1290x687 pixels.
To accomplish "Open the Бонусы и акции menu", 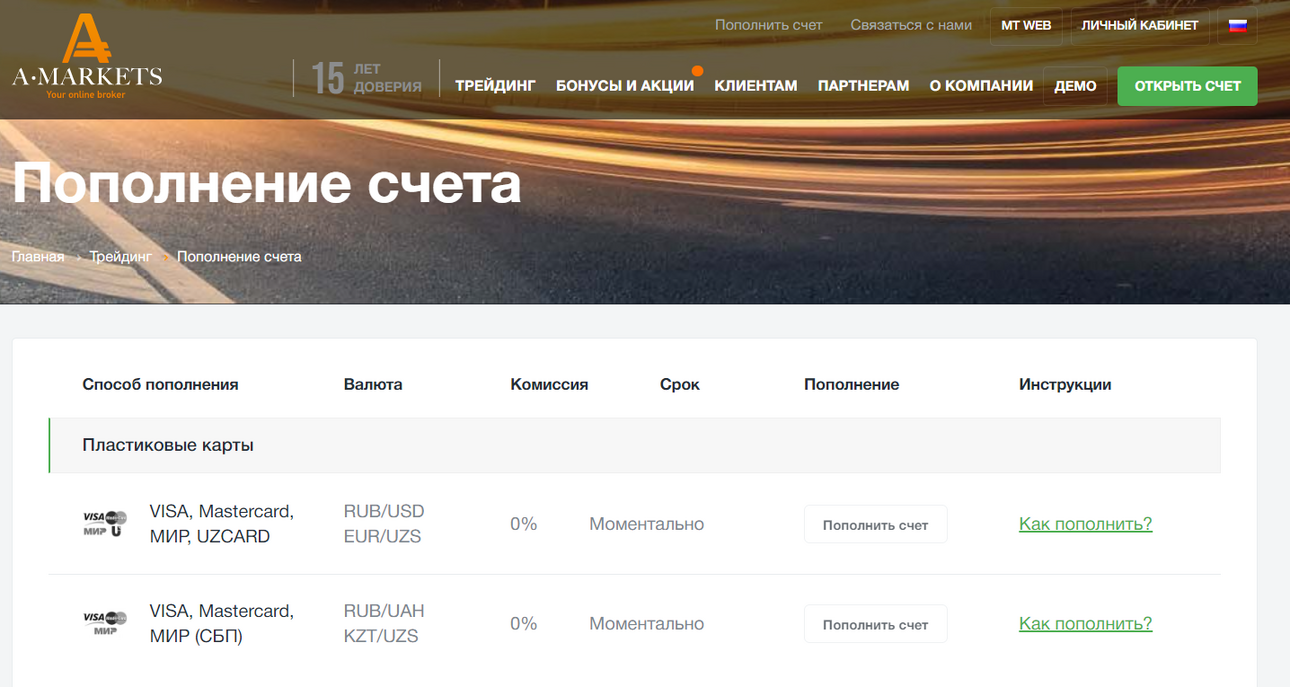I will pyautogui.click(x=625, y=86).
